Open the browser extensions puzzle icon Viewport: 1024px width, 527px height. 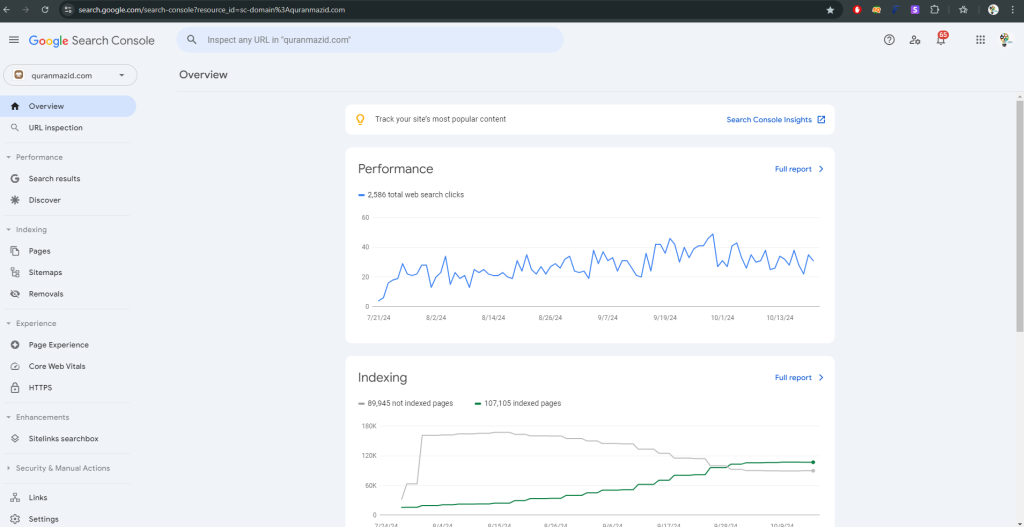[934, 9]
